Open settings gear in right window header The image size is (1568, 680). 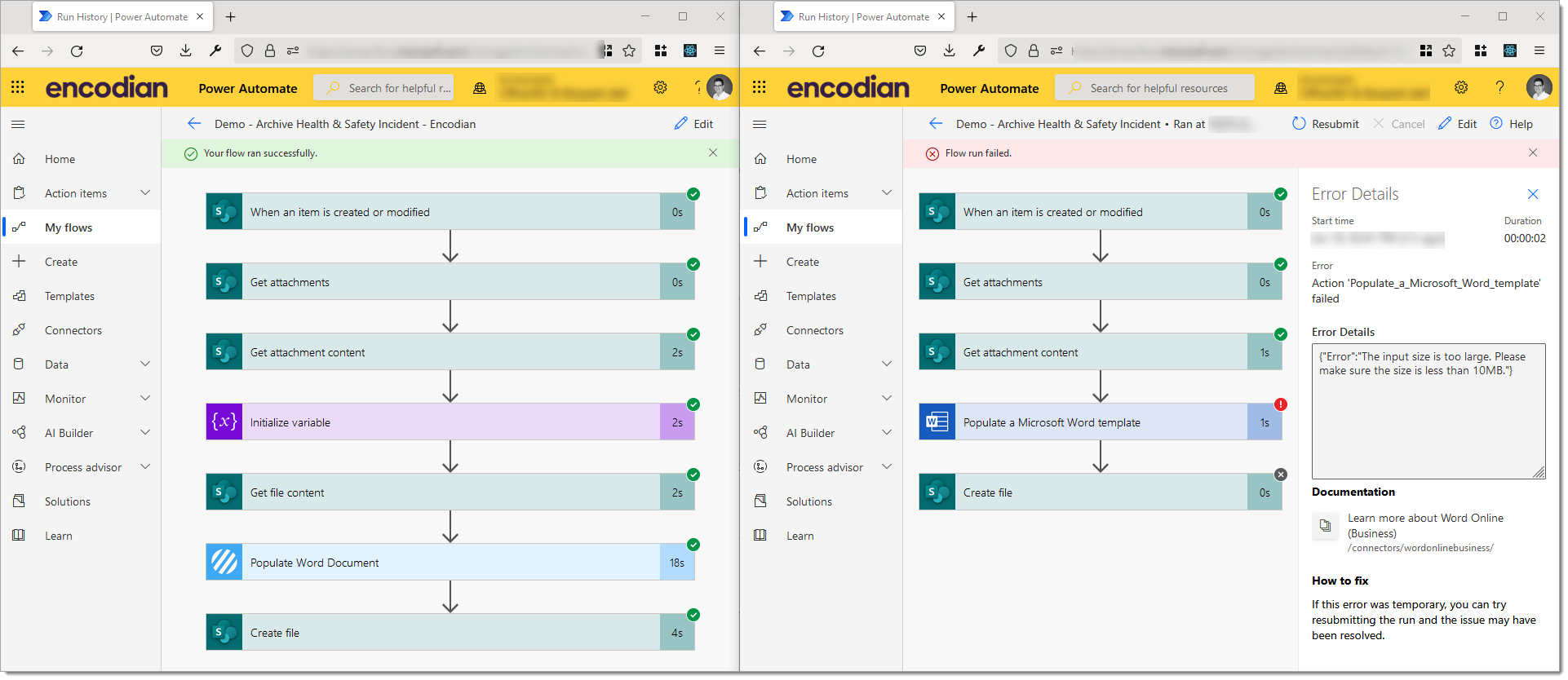(x=1461, y=87)
